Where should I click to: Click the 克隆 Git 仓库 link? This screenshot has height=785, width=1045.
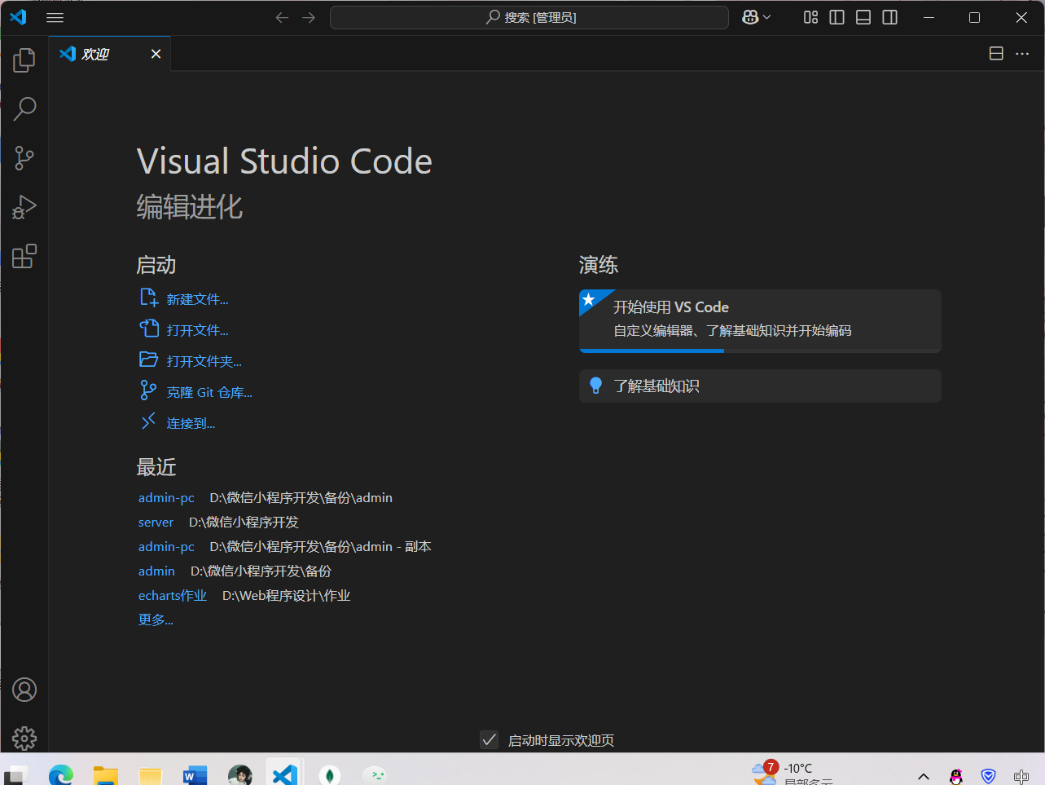coord(209,392)
